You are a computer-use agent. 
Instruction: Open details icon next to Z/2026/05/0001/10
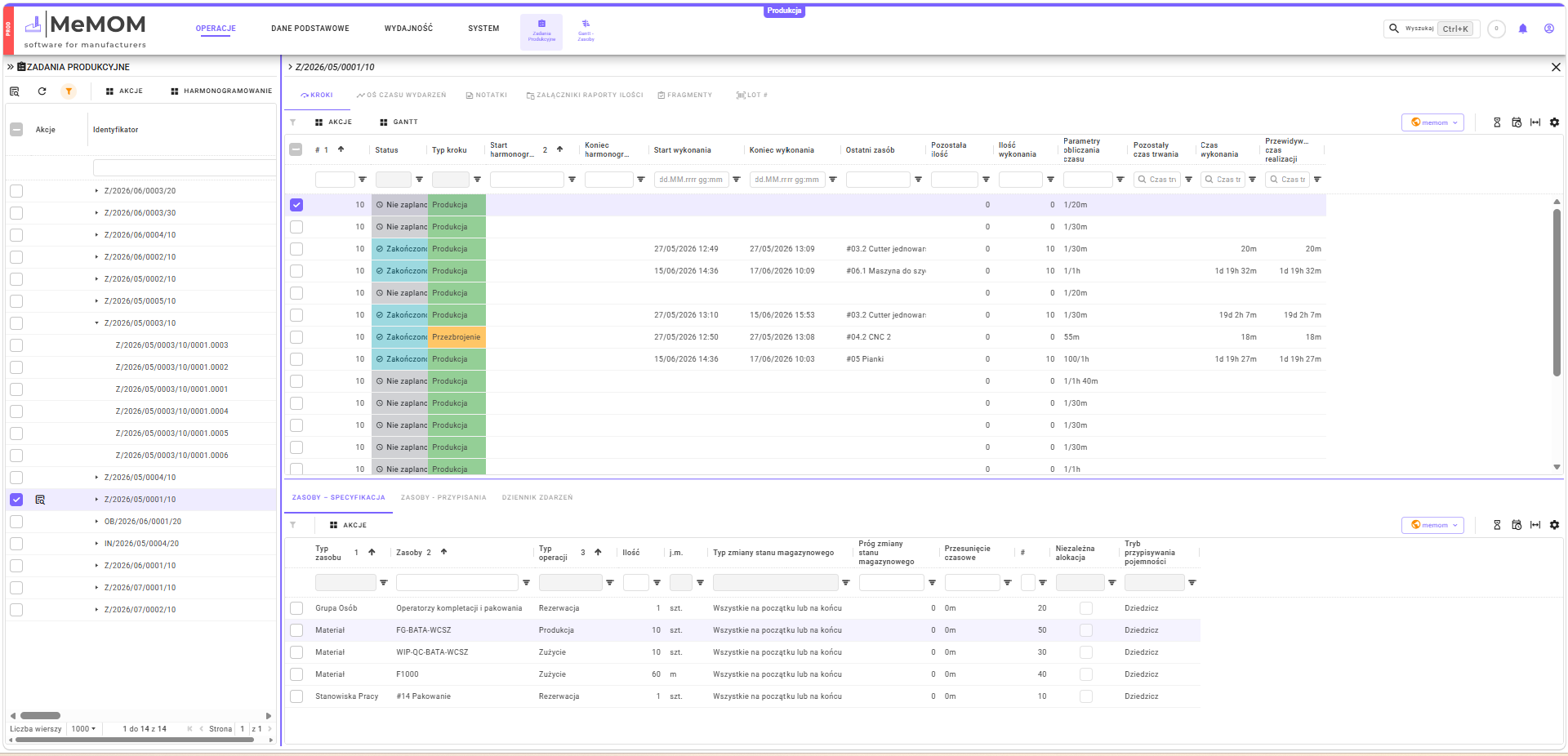[40, 500]
